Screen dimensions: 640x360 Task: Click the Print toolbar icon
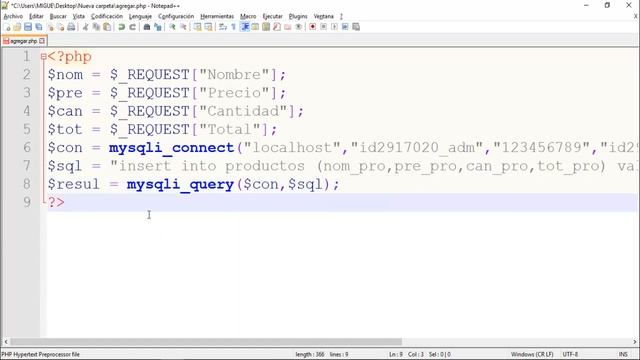(x=71, y=27)
